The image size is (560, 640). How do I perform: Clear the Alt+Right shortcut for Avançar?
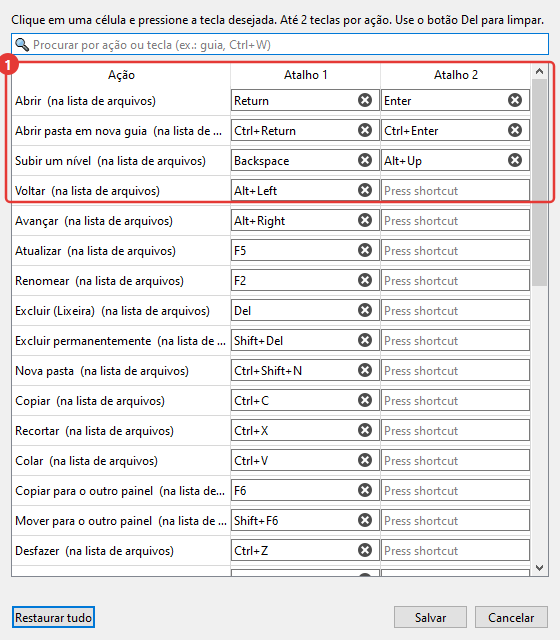[365, 220]
